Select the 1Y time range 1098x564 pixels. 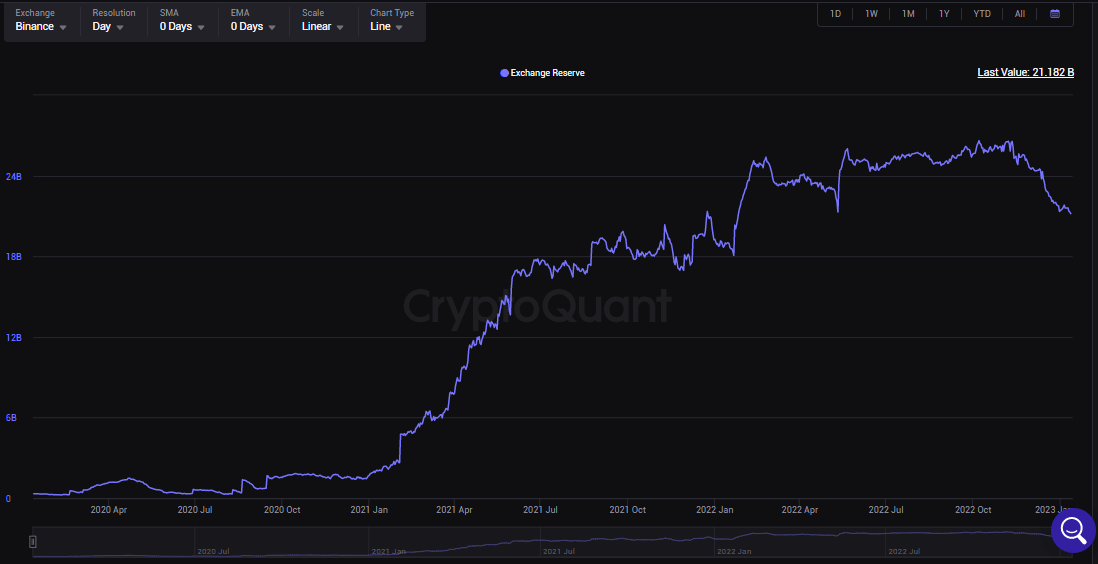(944, 14)
